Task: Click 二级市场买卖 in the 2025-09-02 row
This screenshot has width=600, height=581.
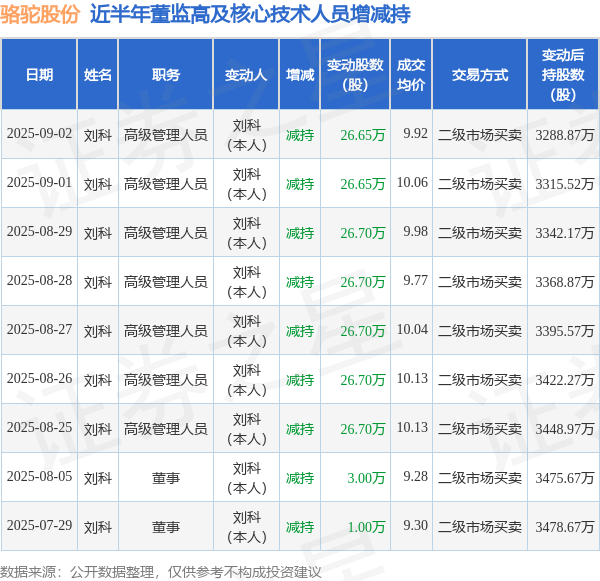Action: (480, 135)
